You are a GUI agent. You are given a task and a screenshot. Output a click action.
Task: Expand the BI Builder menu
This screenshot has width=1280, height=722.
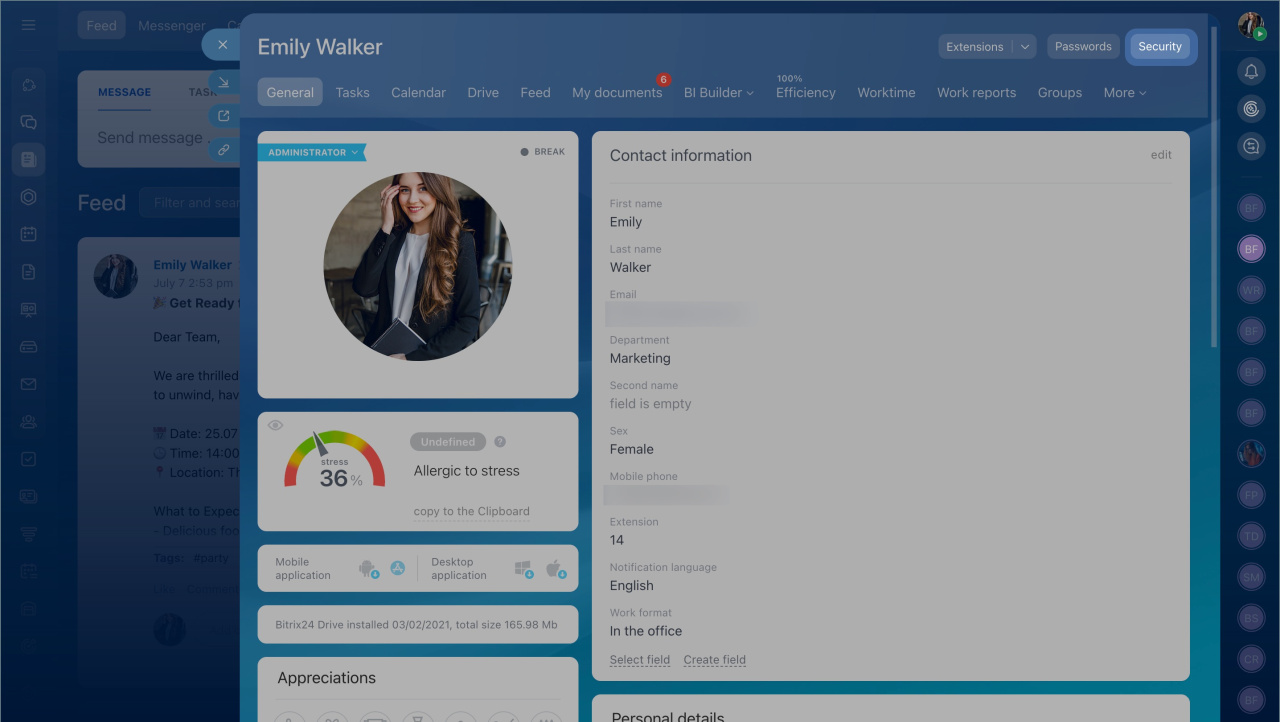[718, 93]
